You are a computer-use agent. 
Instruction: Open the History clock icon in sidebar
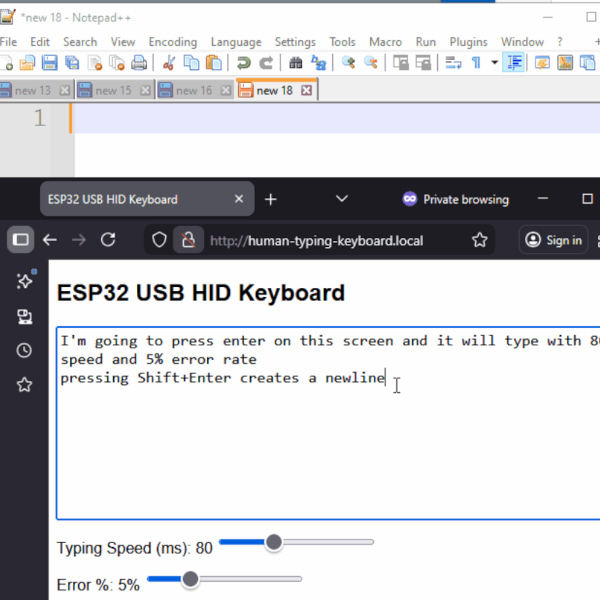24,351
